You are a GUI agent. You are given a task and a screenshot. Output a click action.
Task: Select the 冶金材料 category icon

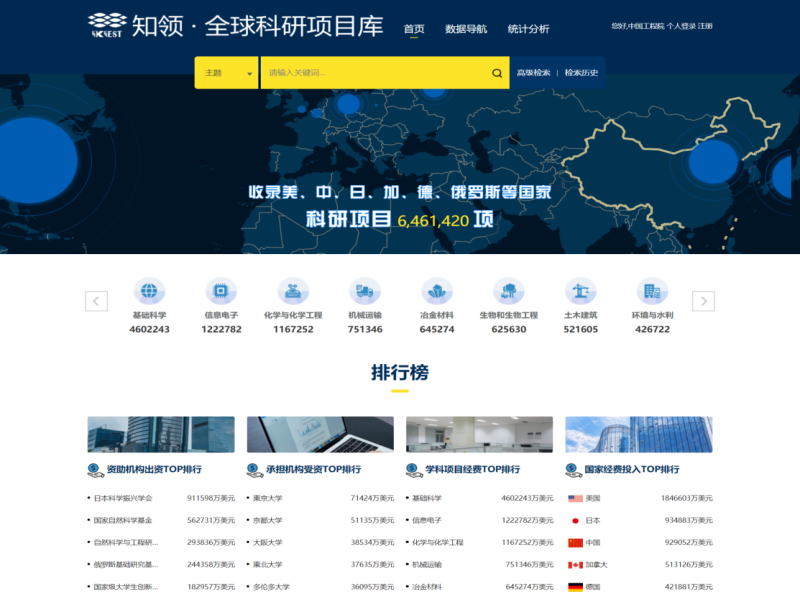[437, 291]
